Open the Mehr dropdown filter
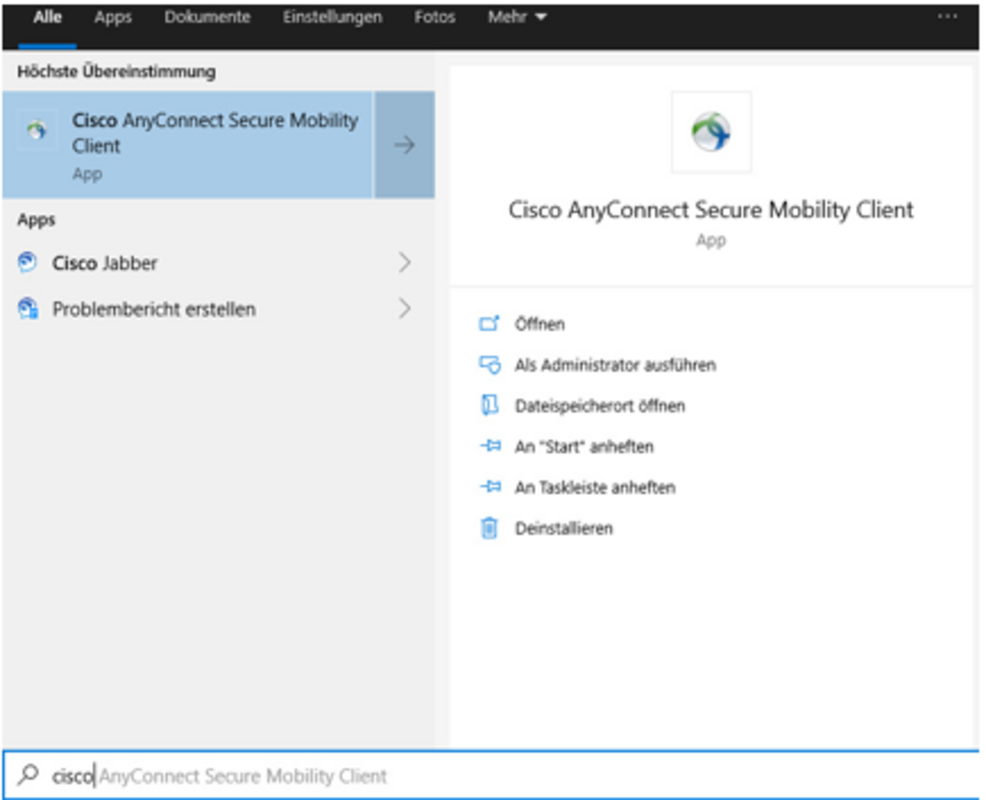986x800 pixels. click(517, 18)
